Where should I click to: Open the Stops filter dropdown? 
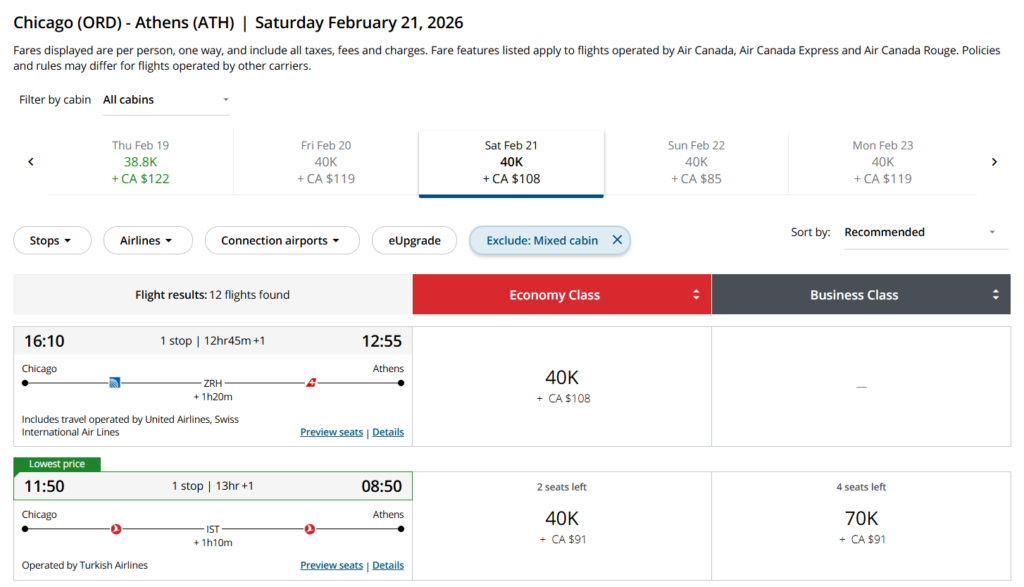[x=52, y=240]
